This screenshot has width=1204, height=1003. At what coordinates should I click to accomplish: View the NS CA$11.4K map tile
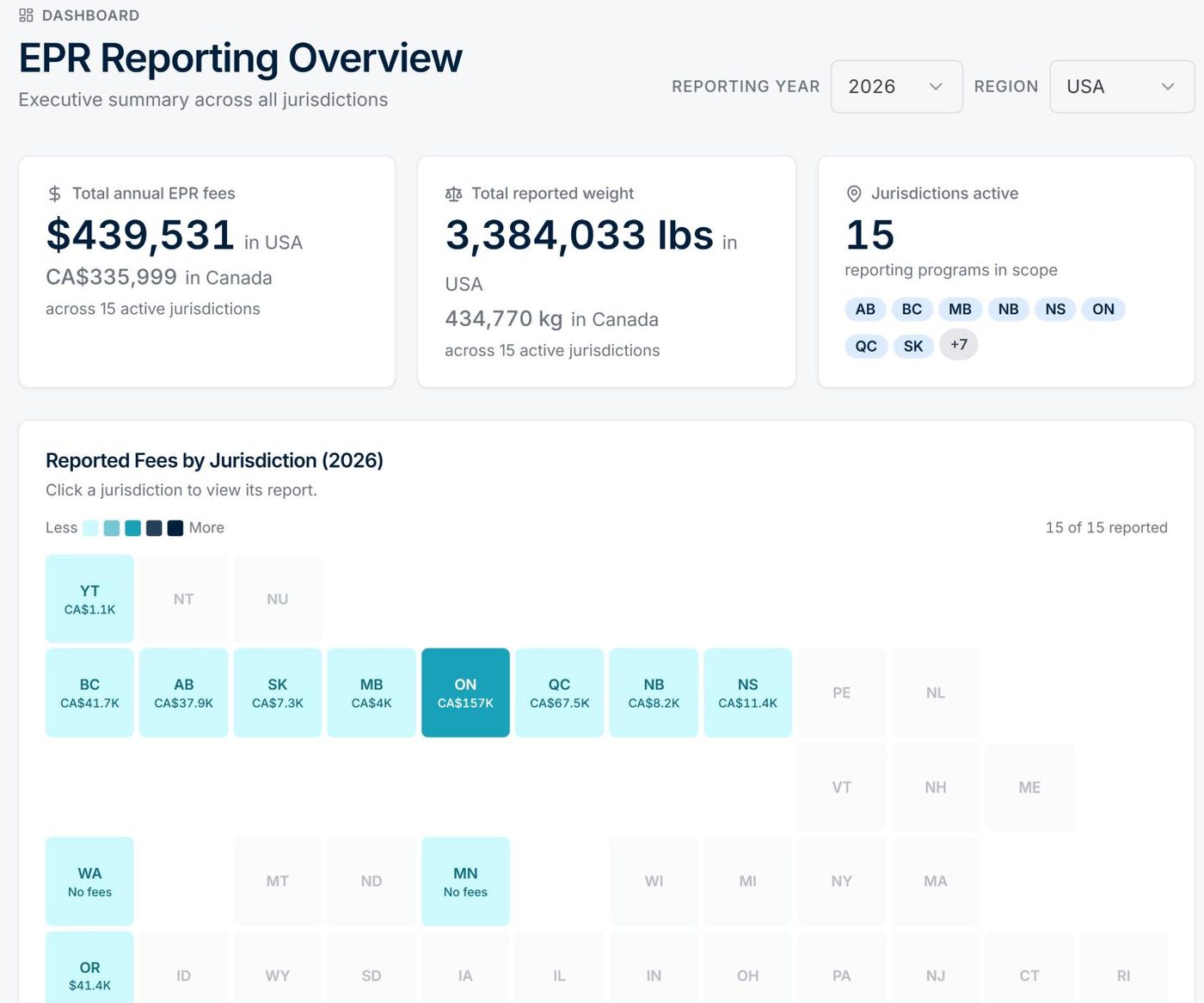pyautogui.click(x=748, y=692)
